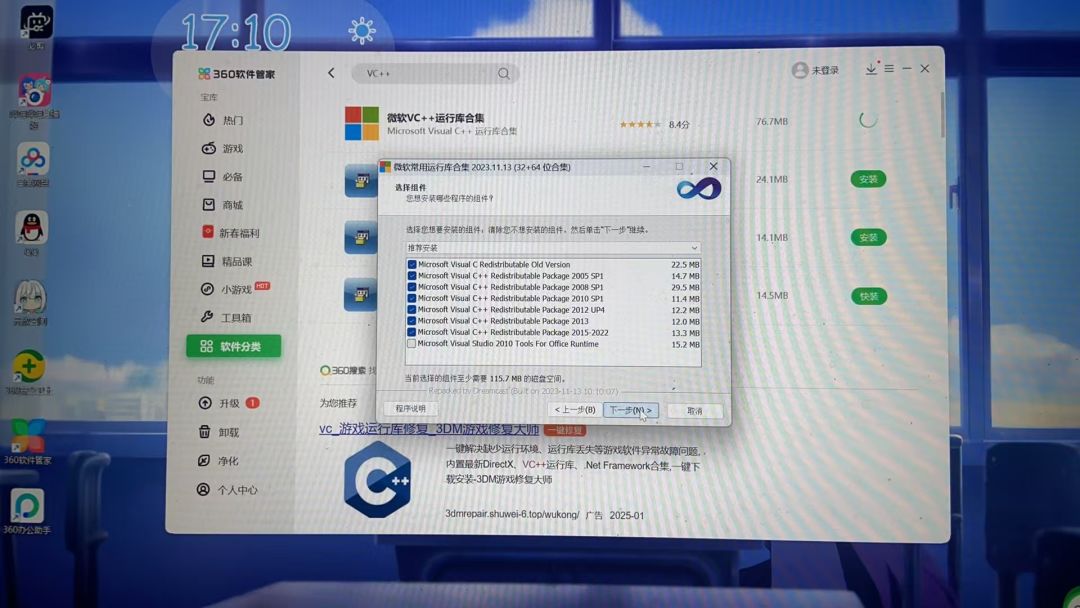Check Visual Studio 2010 Tools For Office Runtime
The width and height of the screenshot is (1080, 608).
click(x=412, y=344)
